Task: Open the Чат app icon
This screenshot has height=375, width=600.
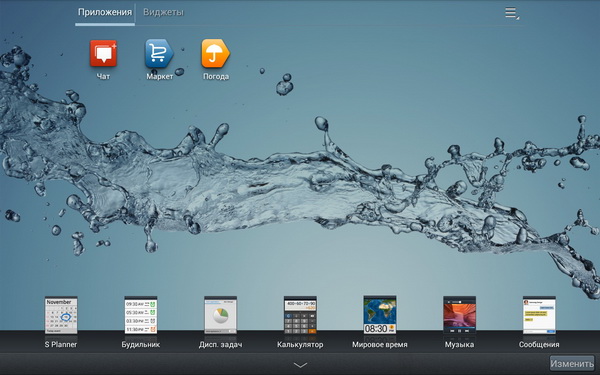Action: [x=103, y=53]
